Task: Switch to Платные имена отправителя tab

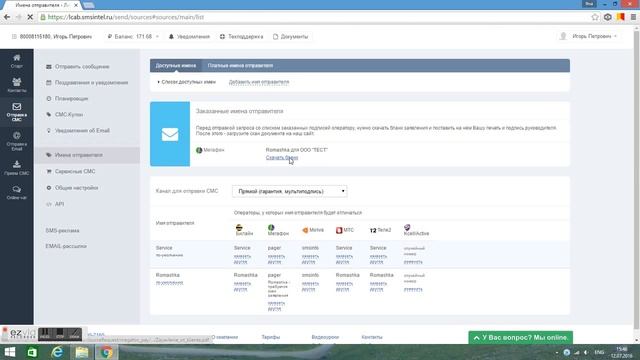Action: (x=240, y=66)
